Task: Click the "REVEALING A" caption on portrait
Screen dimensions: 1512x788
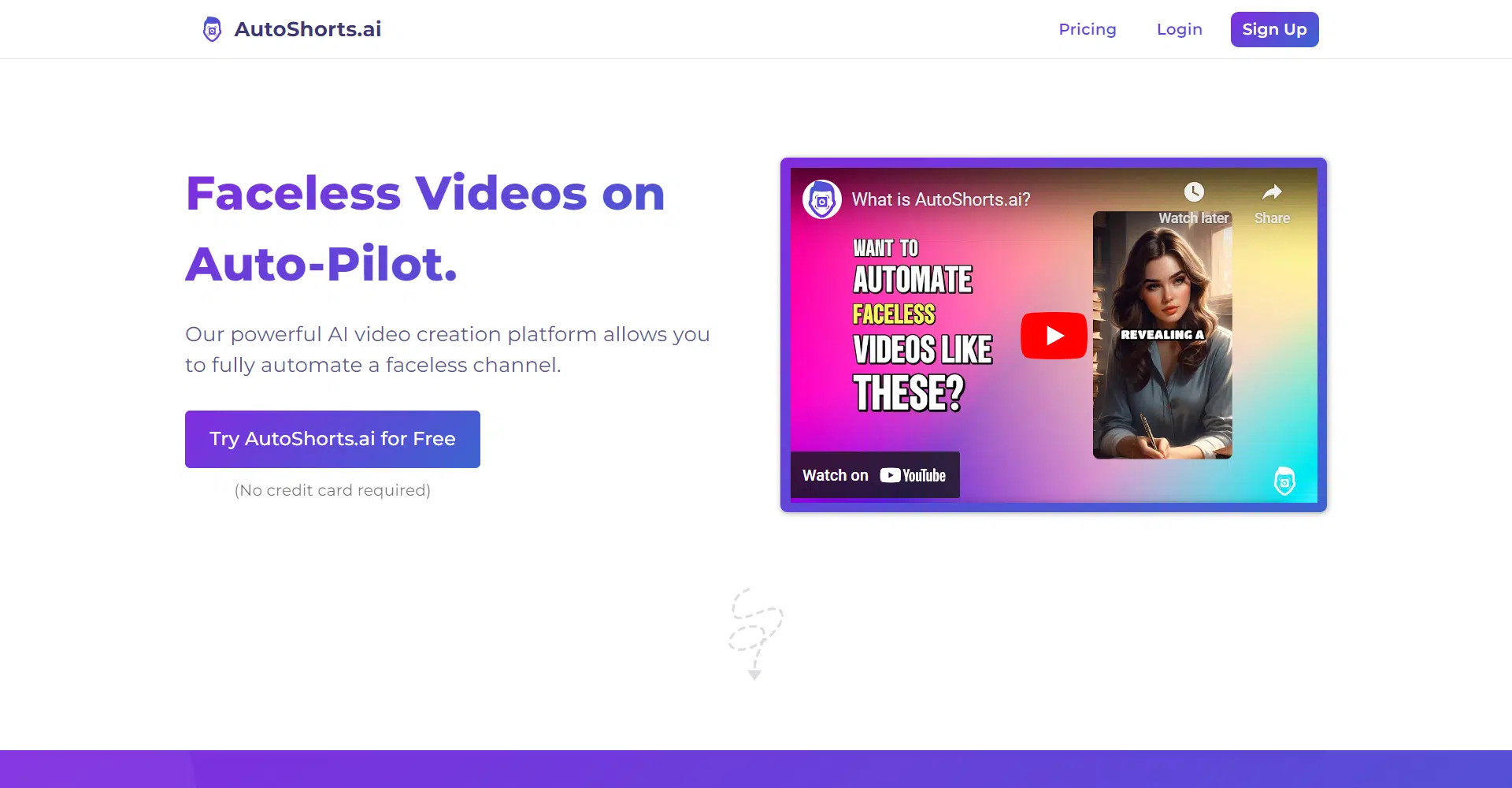Action: [x=1162, y=335]
